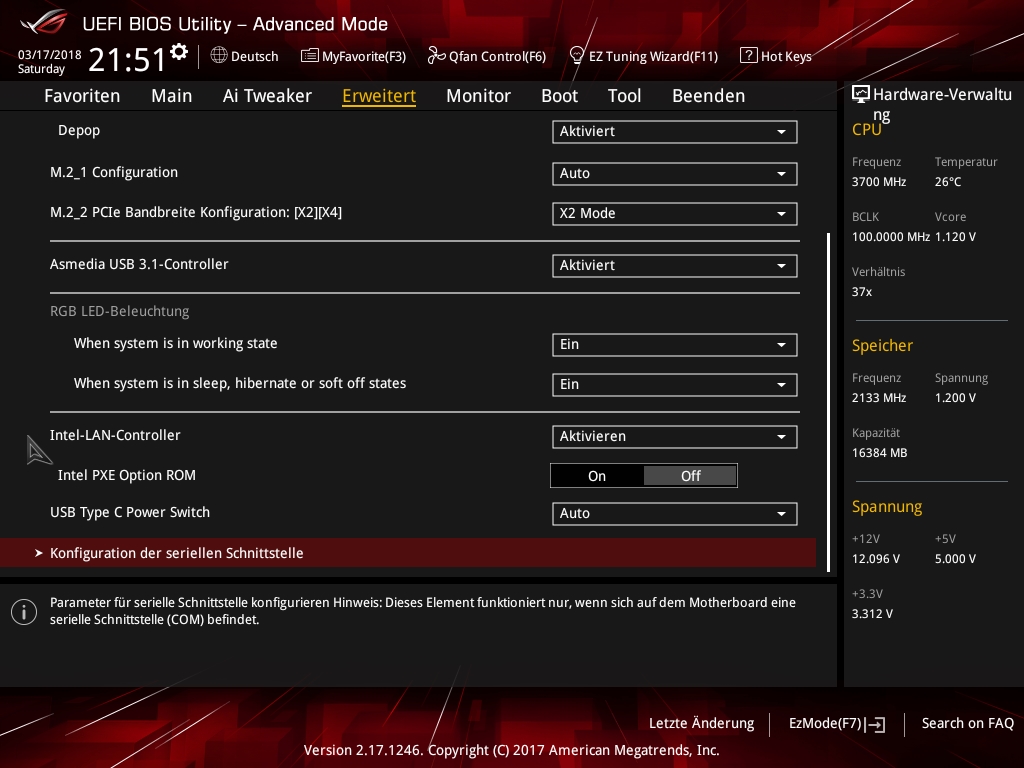Click the Asmedia USB 3.1-Controller label
The width and height of the screenshot is (1024, 768).
pos(139,264)
